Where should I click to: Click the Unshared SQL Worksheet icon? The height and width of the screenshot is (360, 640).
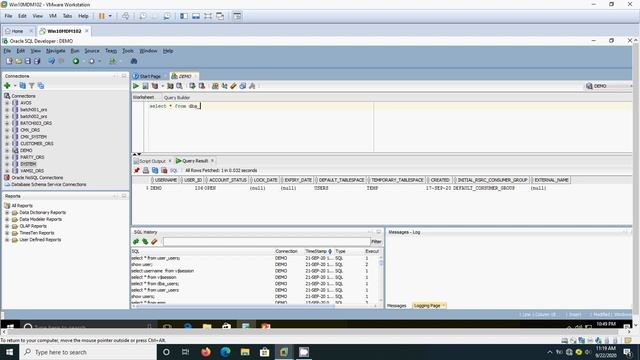pos(215,86)
